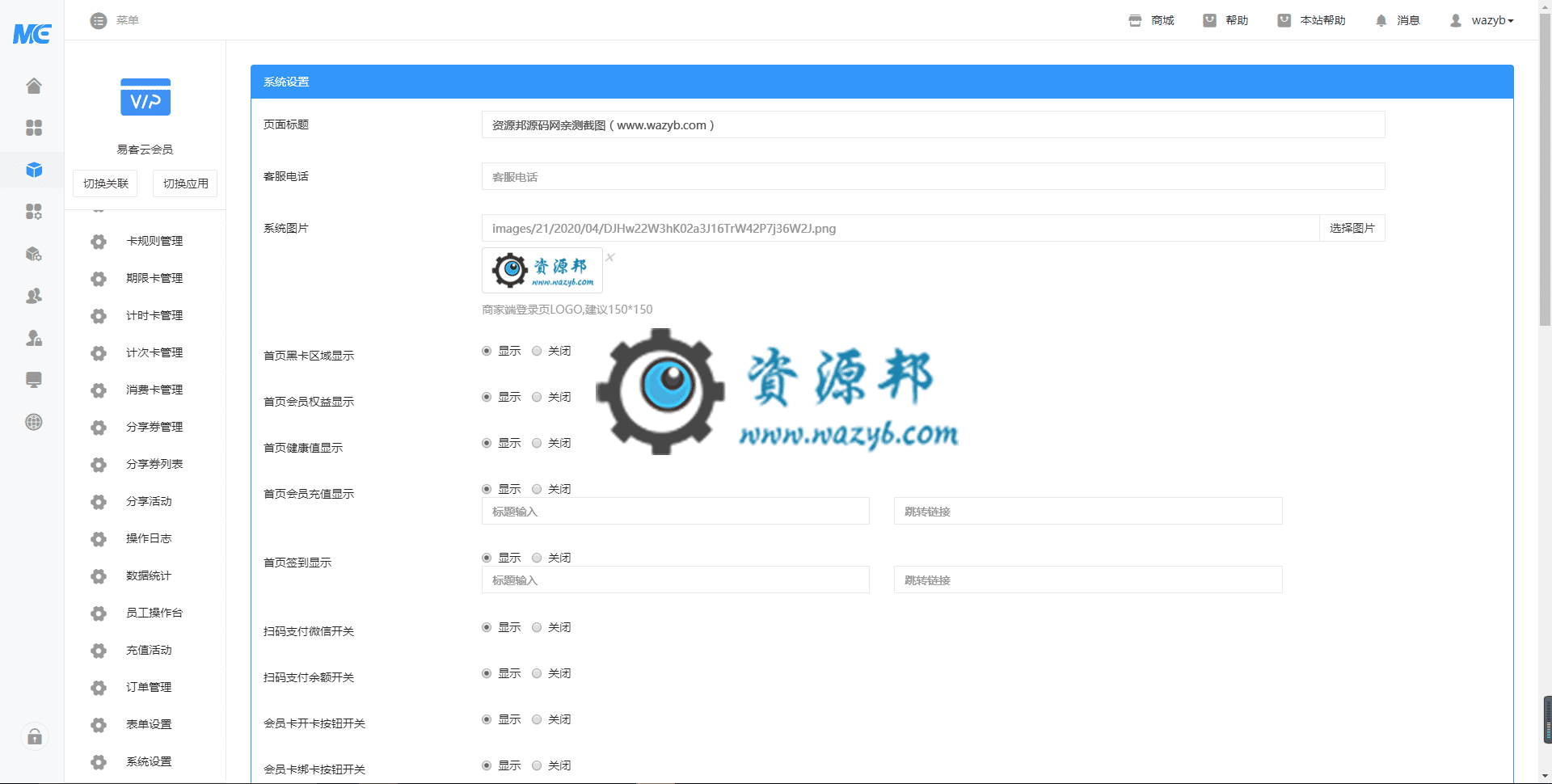Click gear icon beside 消费卡管理
Image resolution: width=1552 pixels, height=784 pixels.
(99, 390)
